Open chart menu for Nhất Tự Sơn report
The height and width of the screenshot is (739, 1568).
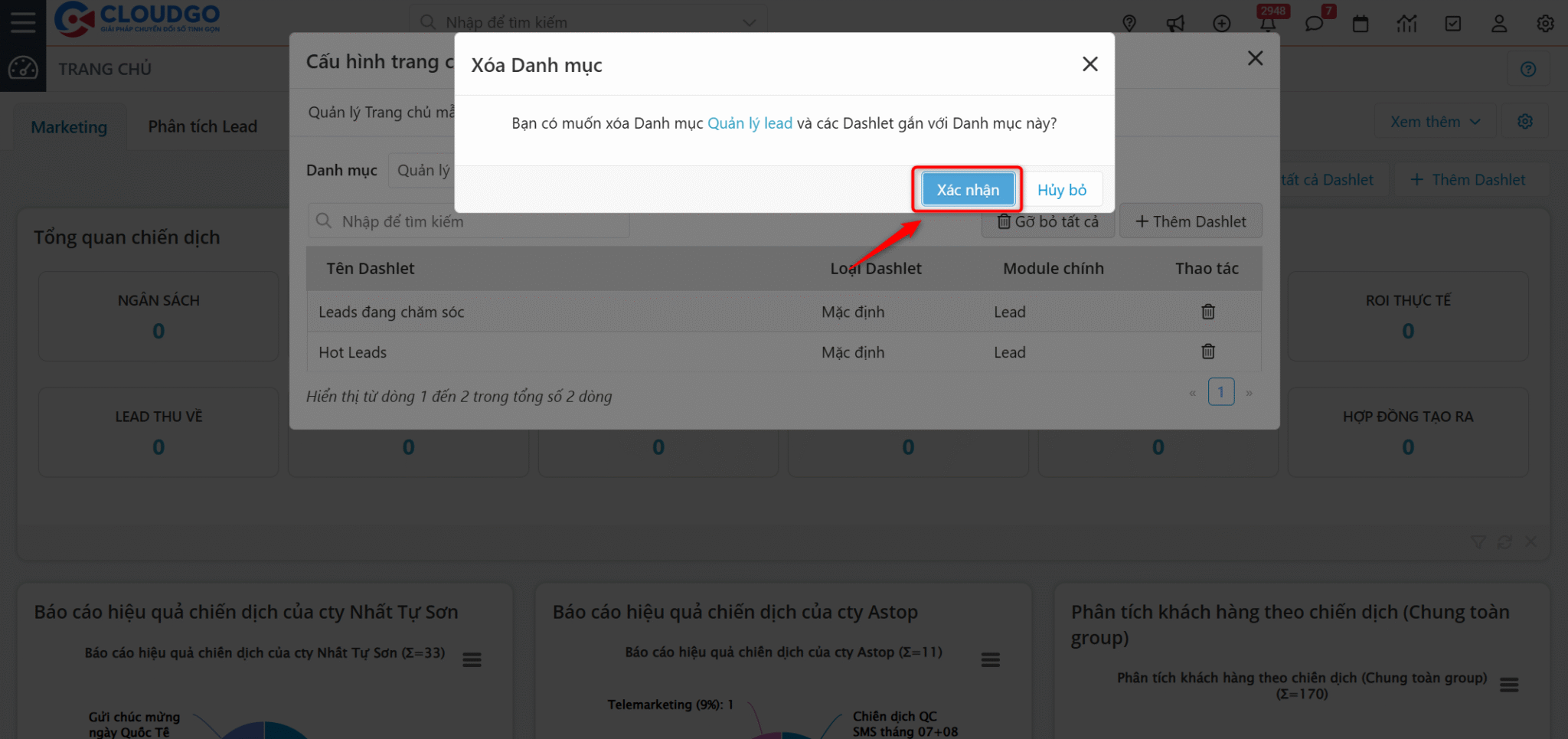coord(472,659)
